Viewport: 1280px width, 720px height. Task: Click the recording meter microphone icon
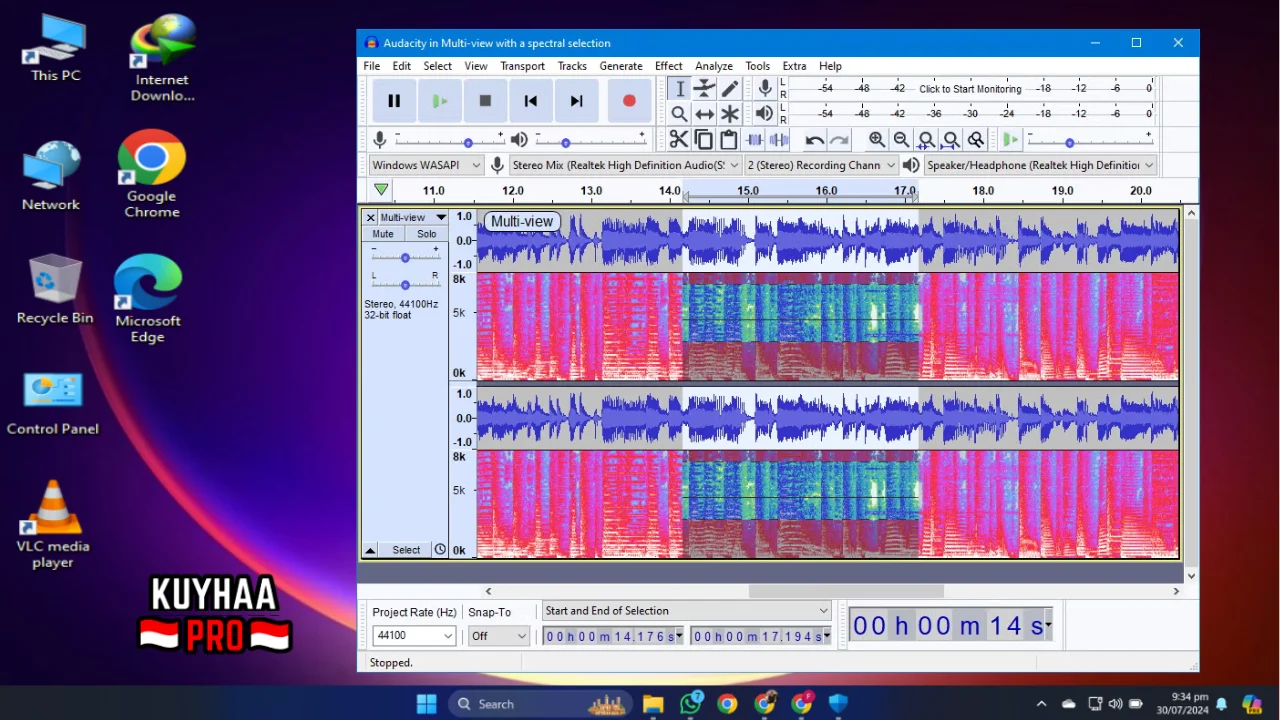point(765,89)
